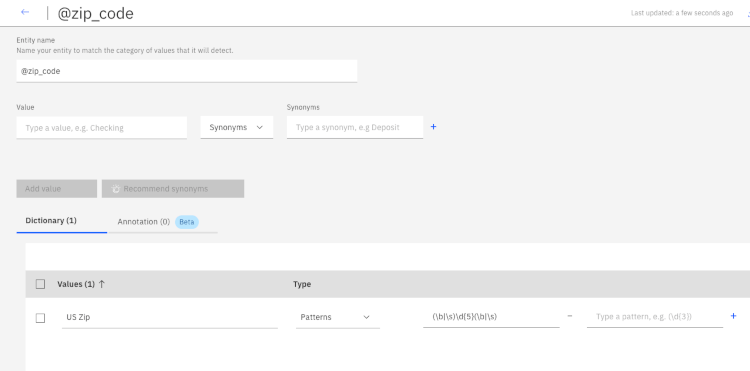This screenshot has width=750, height=371.
Task: Open the Patterns type dropdown in US Zip row
Action: pyautogui.click(x=338, y=317)
